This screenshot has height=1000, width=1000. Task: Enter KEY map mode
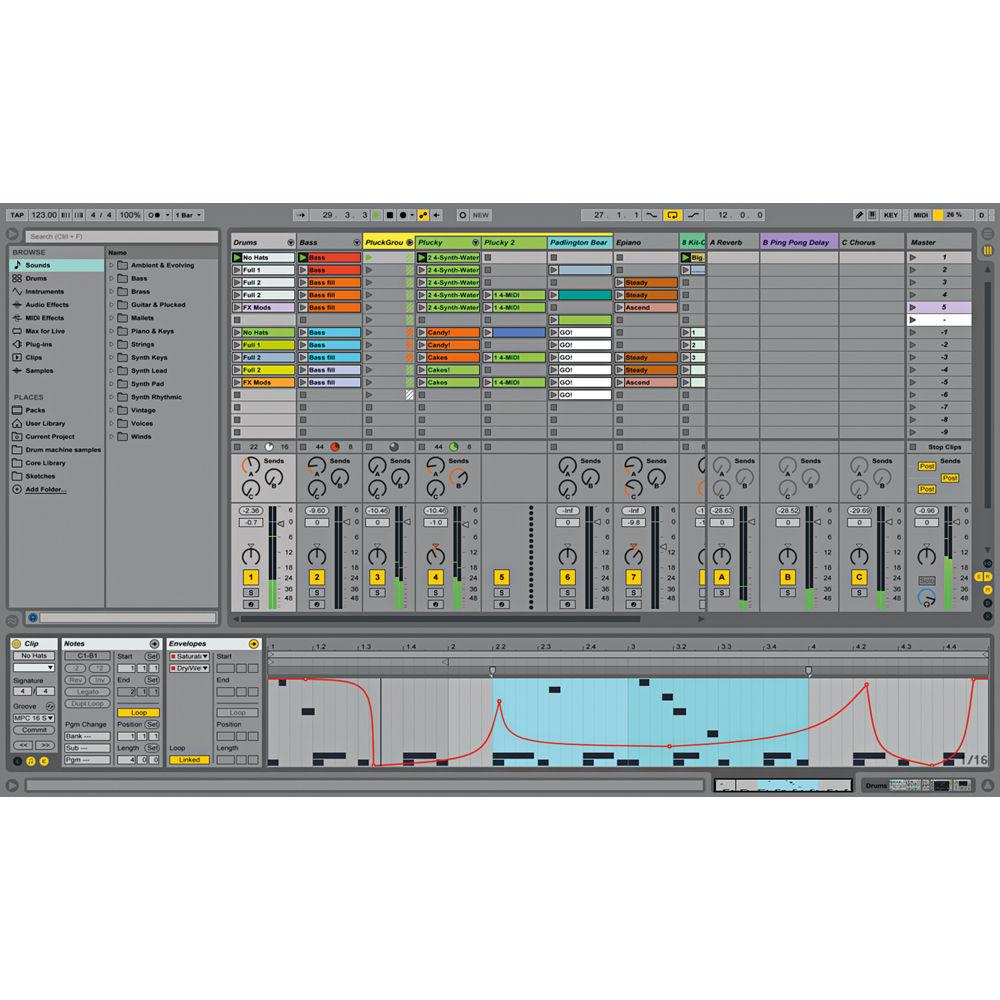(891, 214)
